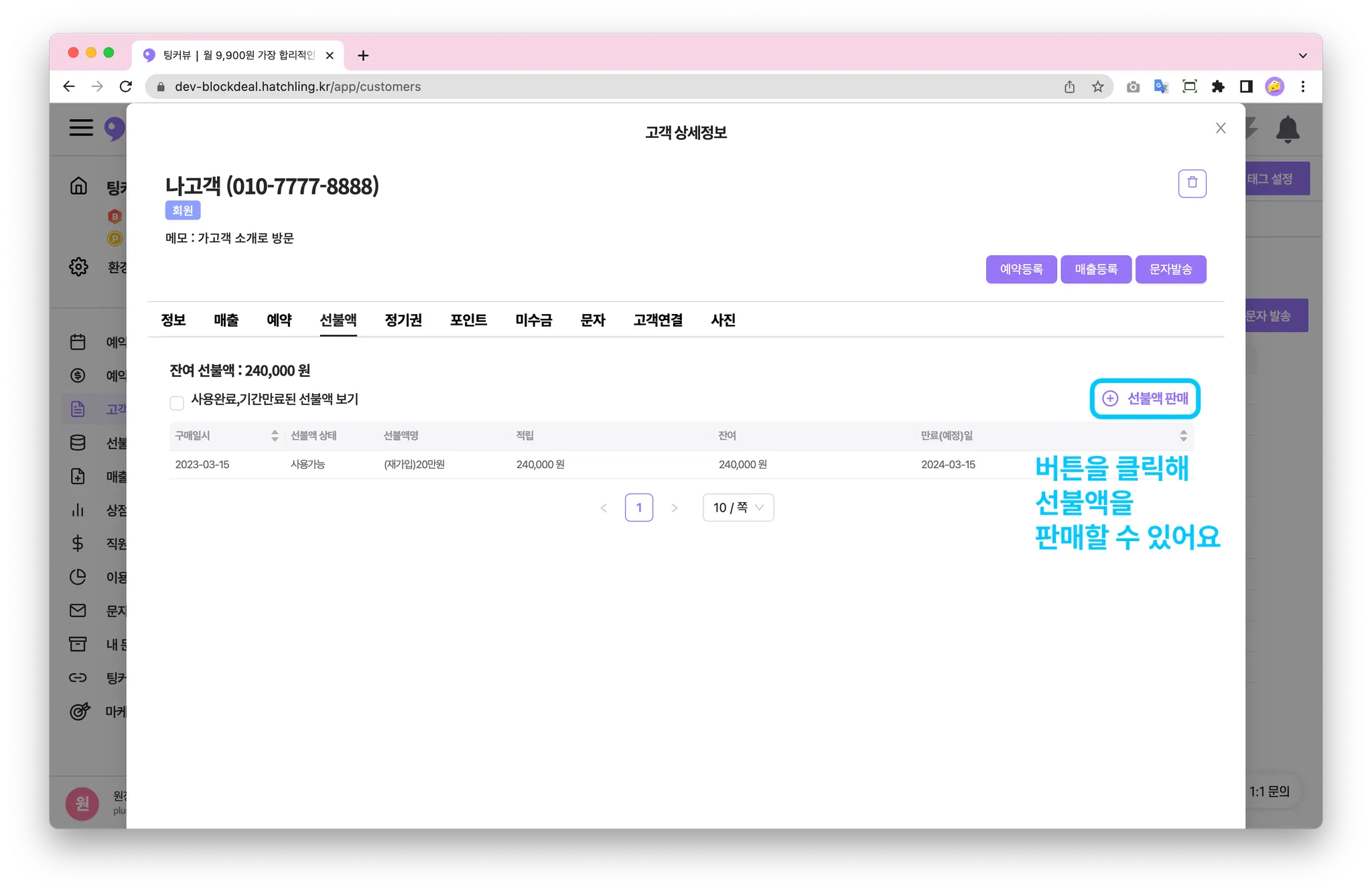The image size is (1372, 894).
Task: Open the 10 / 쪽 page size dropdown
Action: tap(738, 508)
